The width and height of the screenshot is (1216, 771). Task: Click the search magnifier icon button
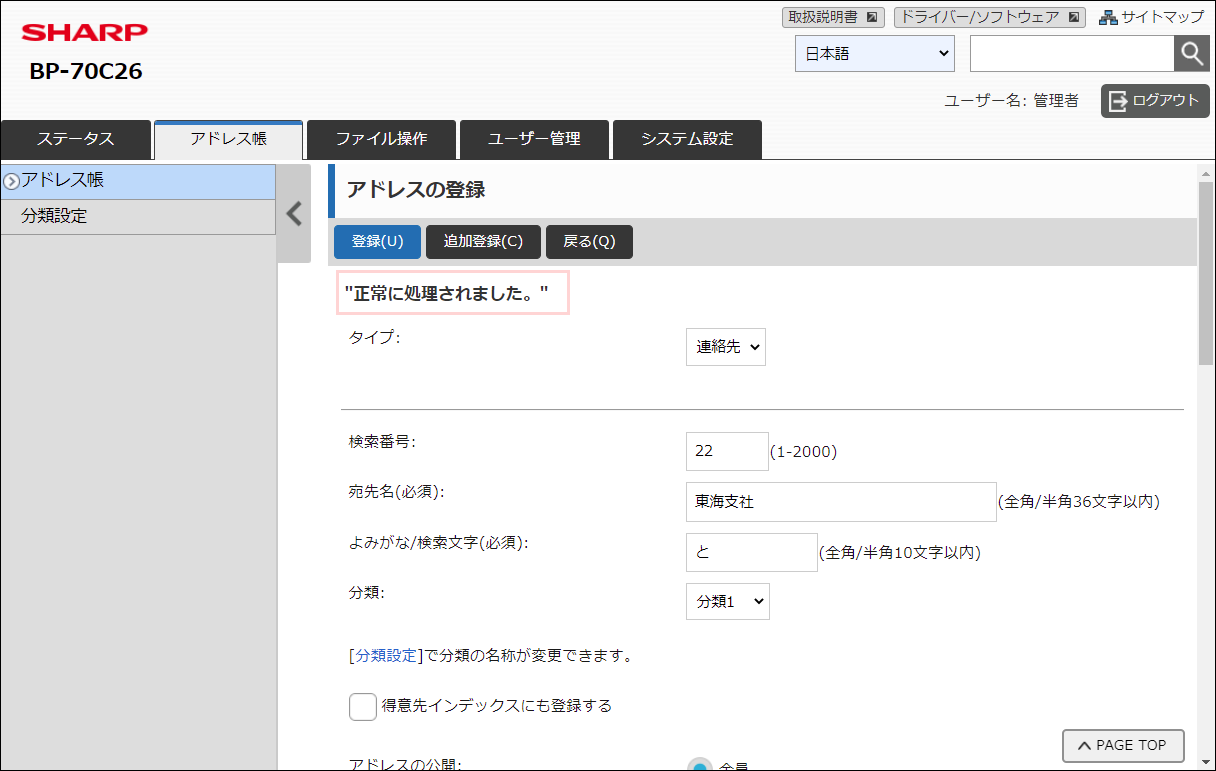pyautogui.click(x=1191, y=54)
